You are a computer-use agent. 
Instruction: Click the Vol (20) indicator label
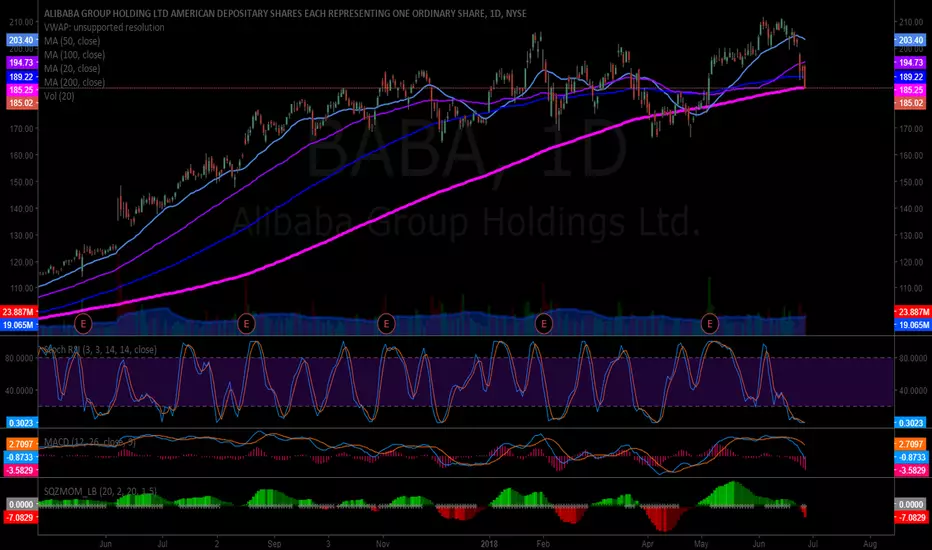tap(59, 96)
